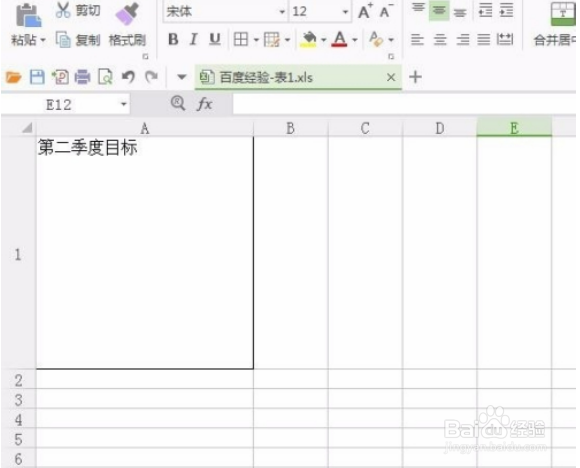Click the Merge and Center icon

coord(563,14)
